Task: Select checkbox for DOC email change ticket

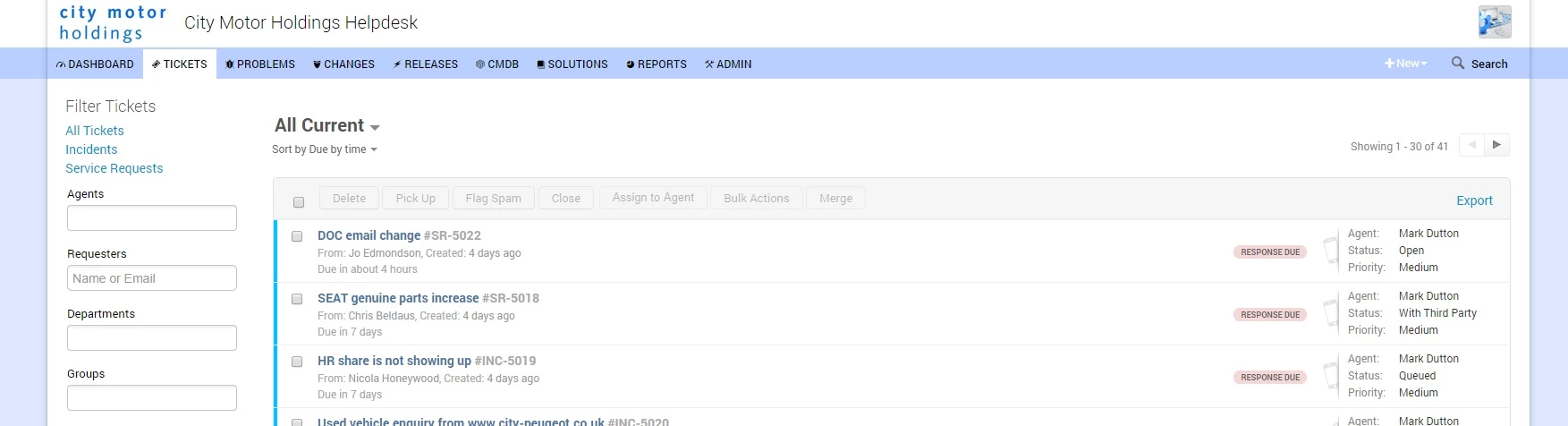Action: (297, 236)
